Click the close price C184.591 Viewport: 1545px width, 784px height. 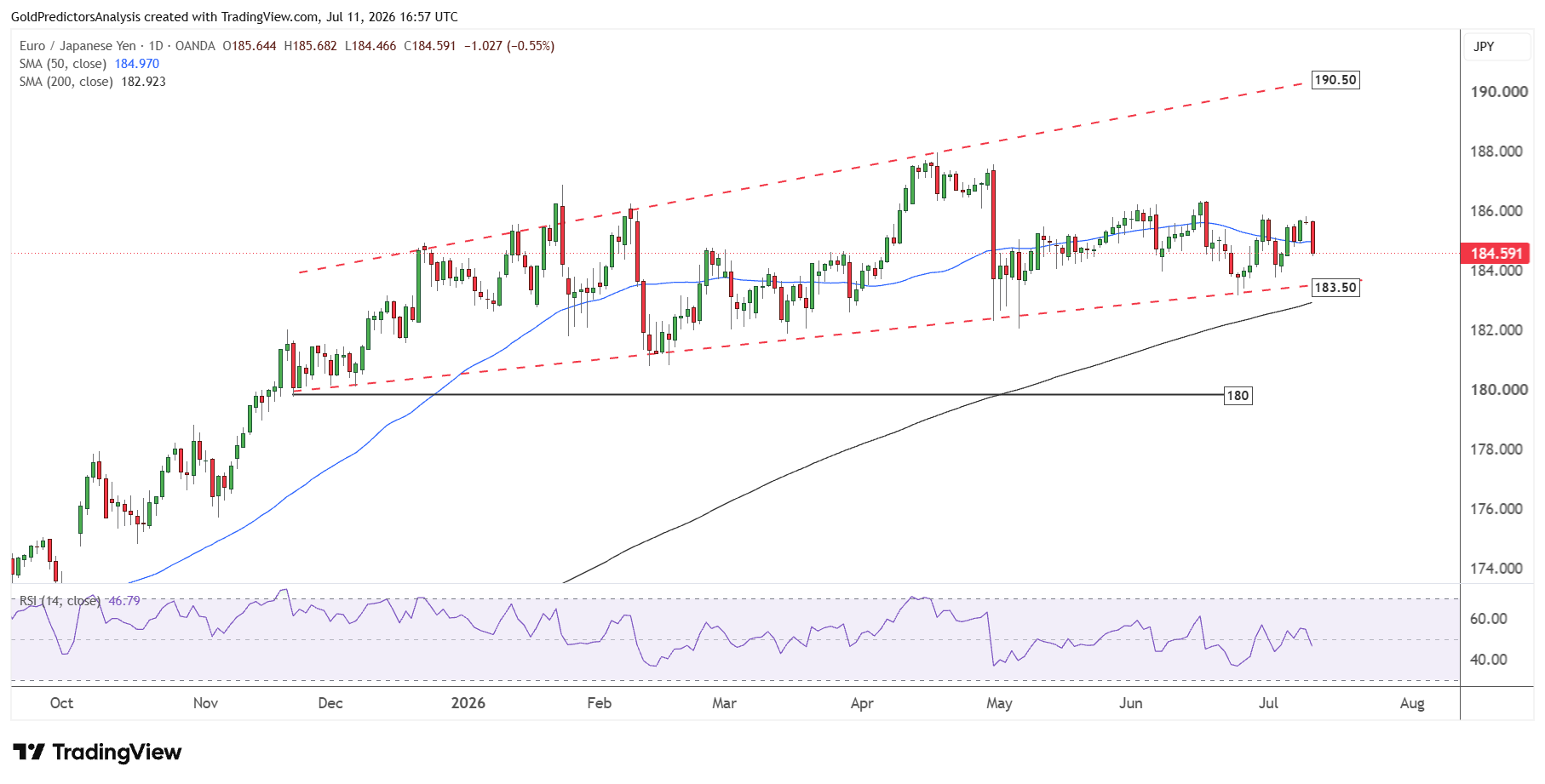pos(430,46)
